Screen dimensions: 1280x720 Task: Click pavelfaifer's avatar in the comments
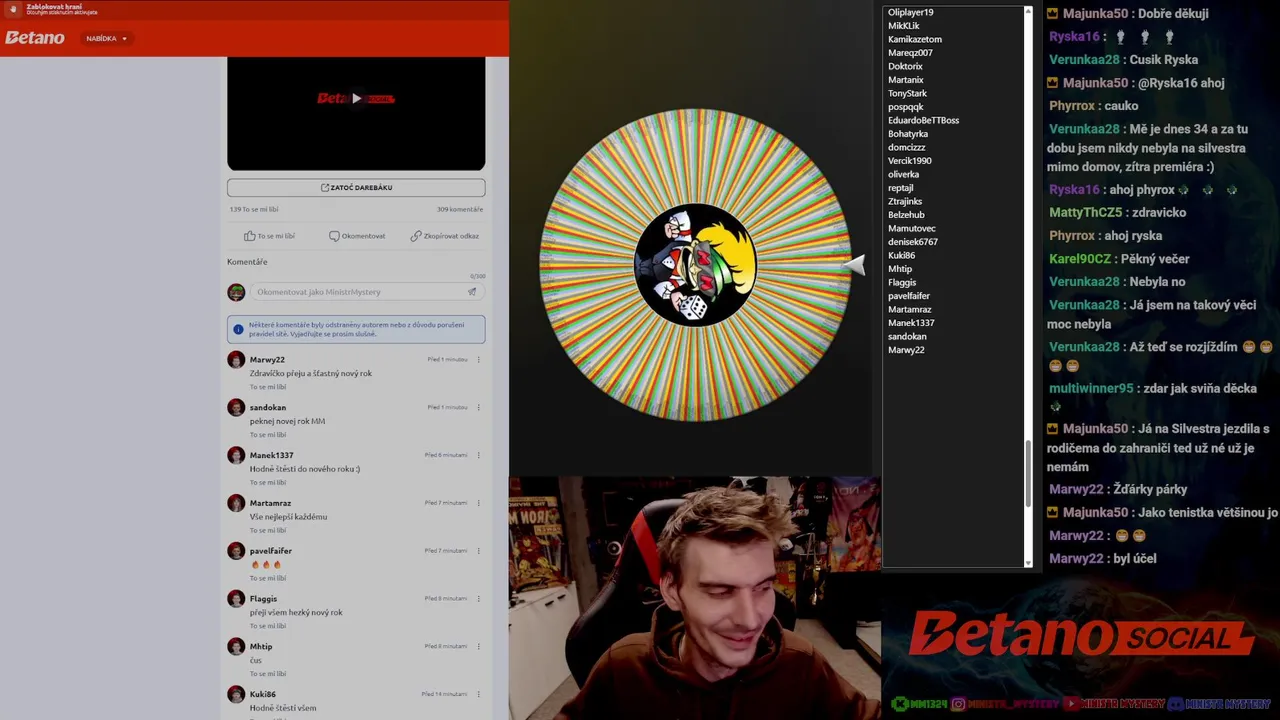pos(236,551)
